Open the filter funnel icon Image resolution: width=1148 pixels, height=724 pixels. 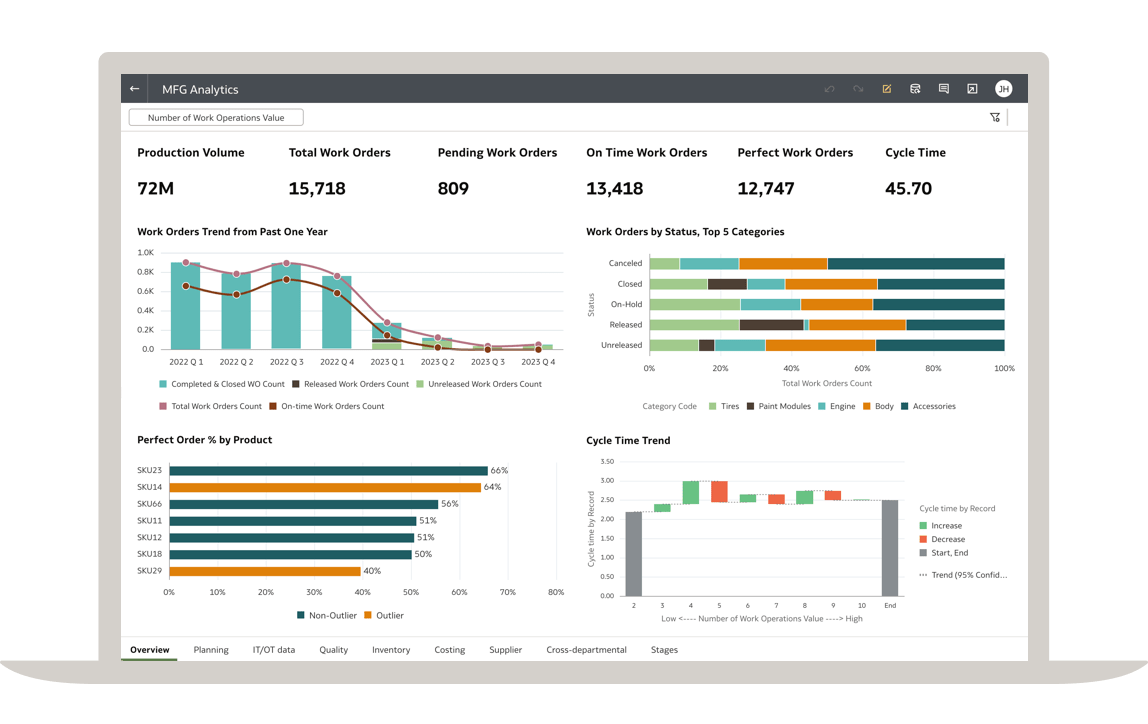(x=995, y=118)
